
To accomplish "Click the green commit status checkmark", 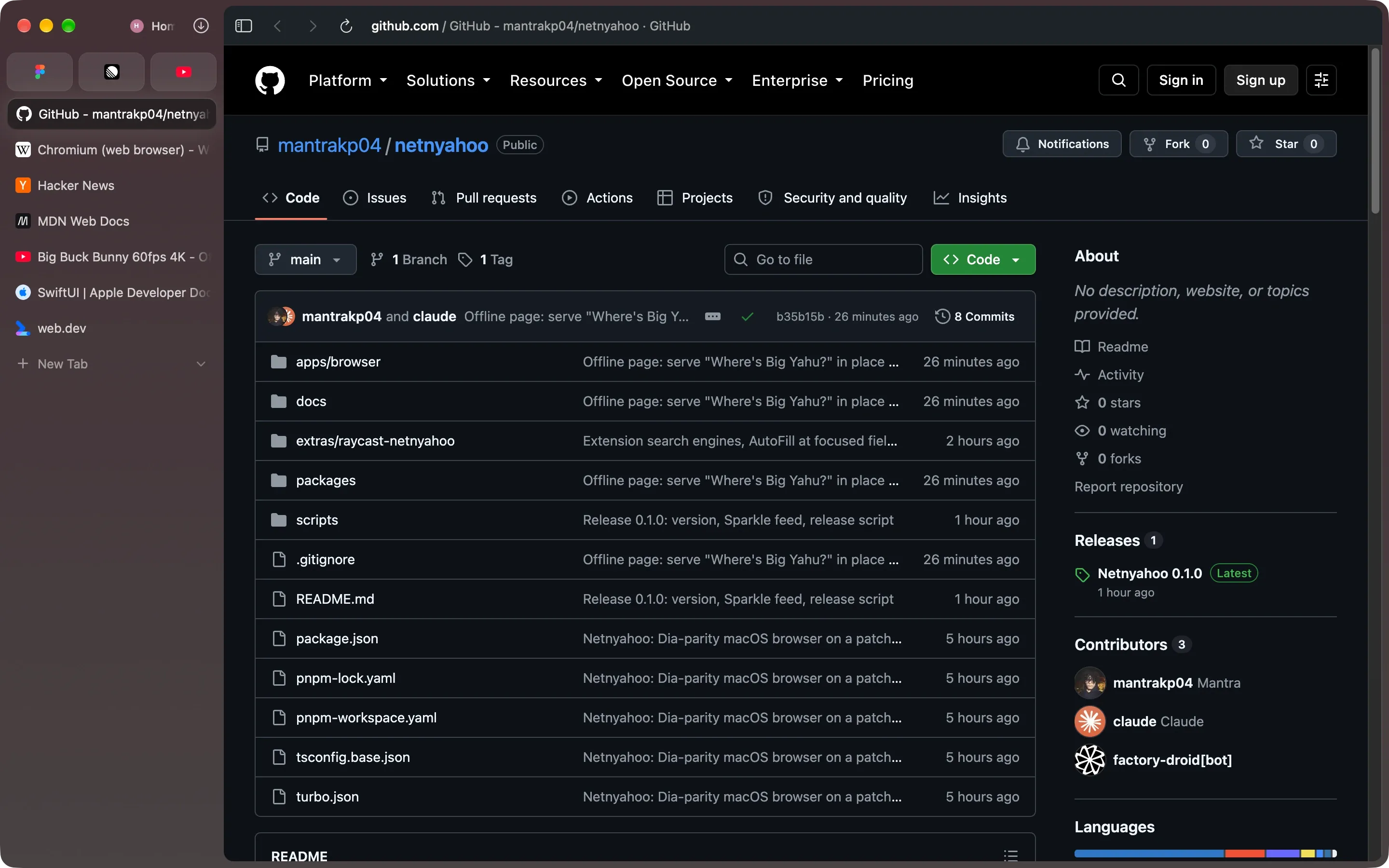I will [x=747, y=316].
